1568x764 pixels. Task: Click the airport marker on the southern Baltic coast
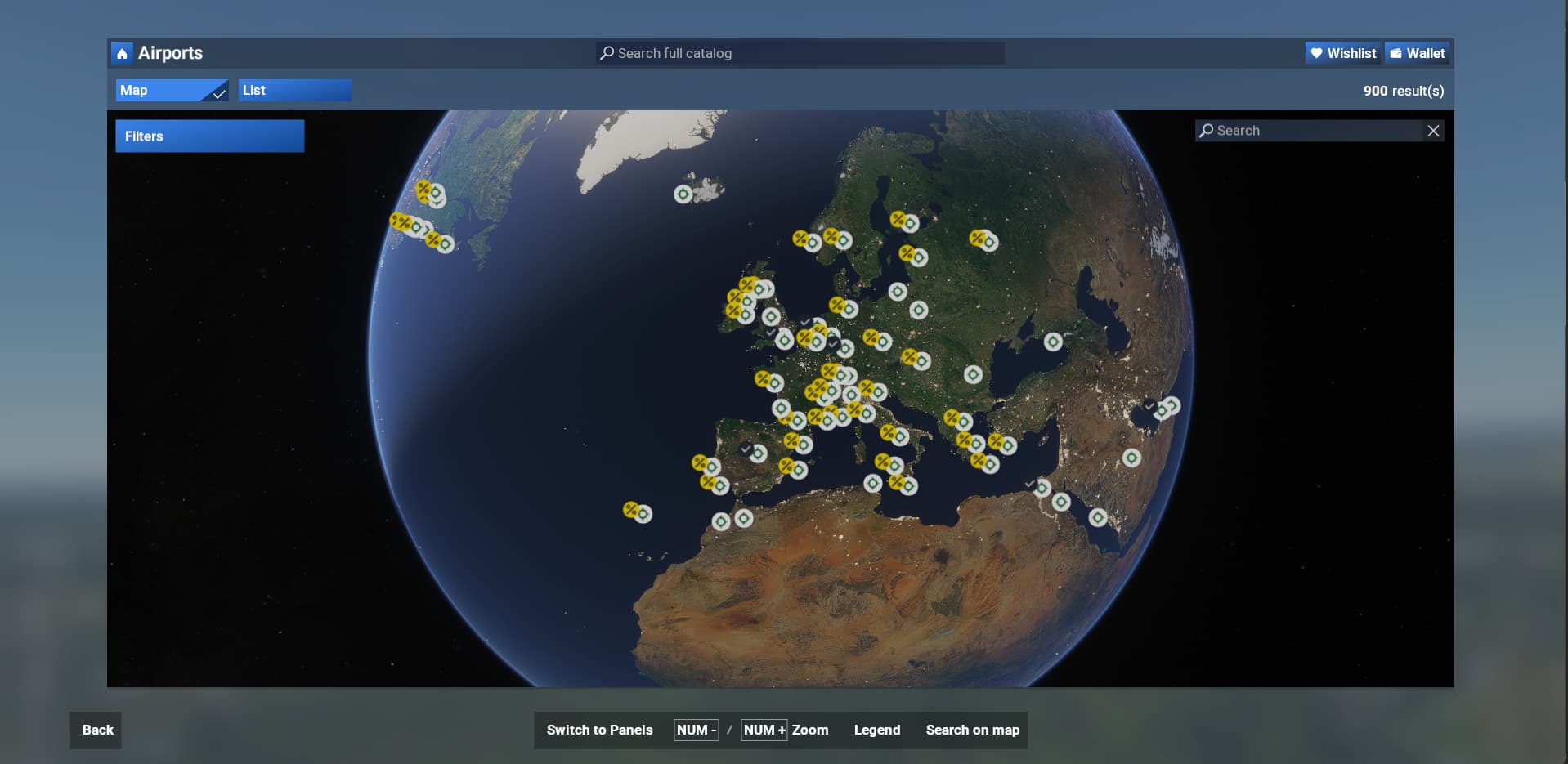[898, 291]
